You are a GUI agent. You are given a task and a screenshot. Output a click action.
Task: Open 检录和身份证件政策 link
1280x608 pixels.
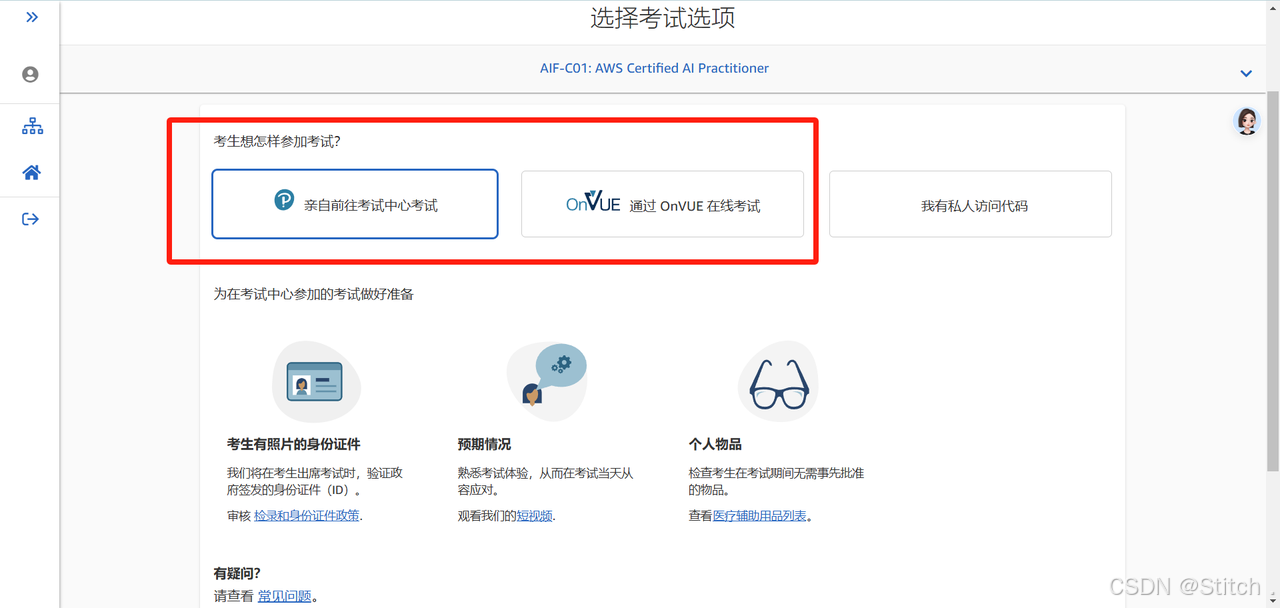(307, 516)
